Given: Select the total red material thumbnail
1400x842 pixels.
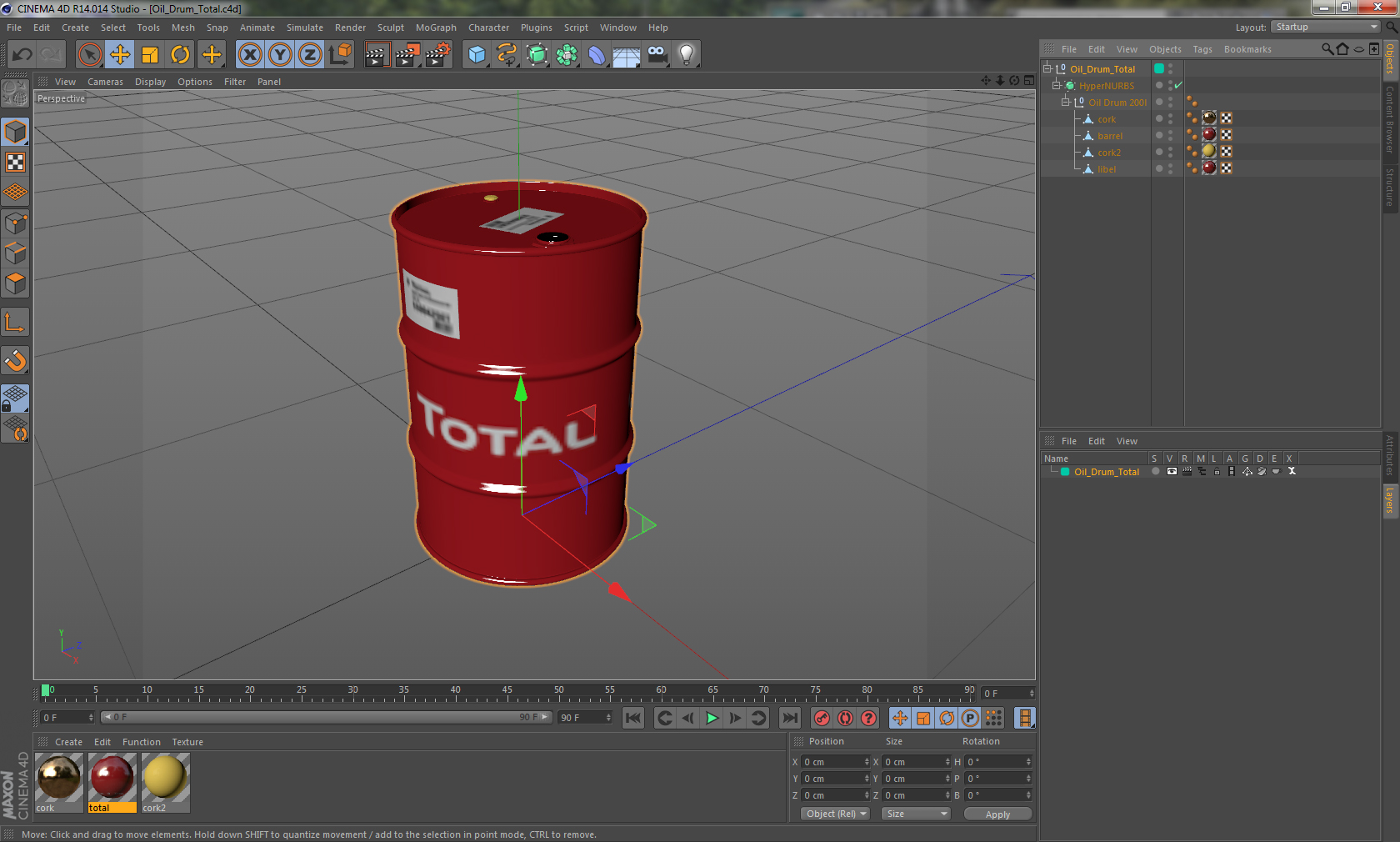Looking at the screenshot, I should (x=112, y=777).
